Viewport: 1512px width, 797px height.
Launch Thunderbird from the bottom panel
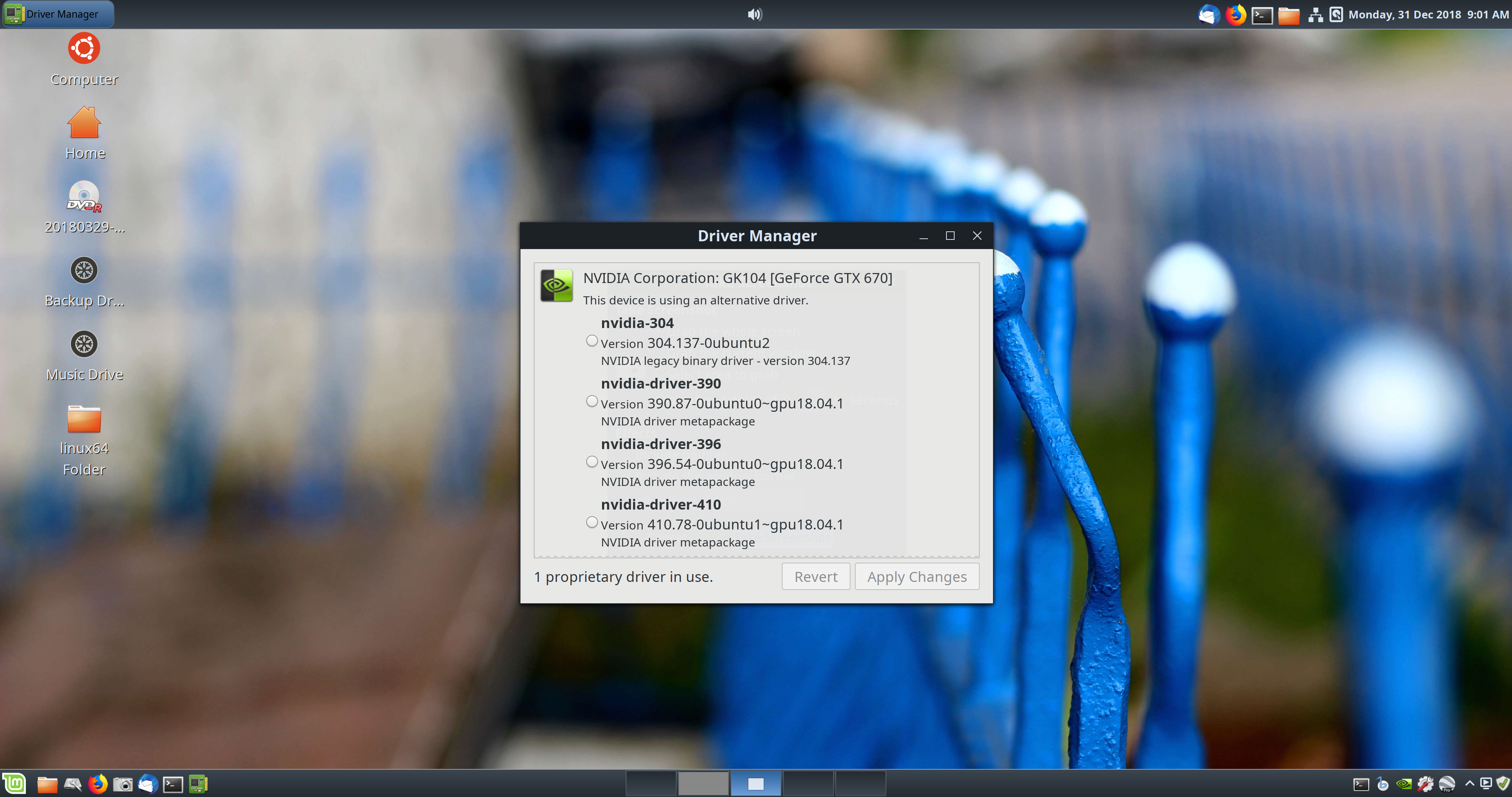(148, 785)
